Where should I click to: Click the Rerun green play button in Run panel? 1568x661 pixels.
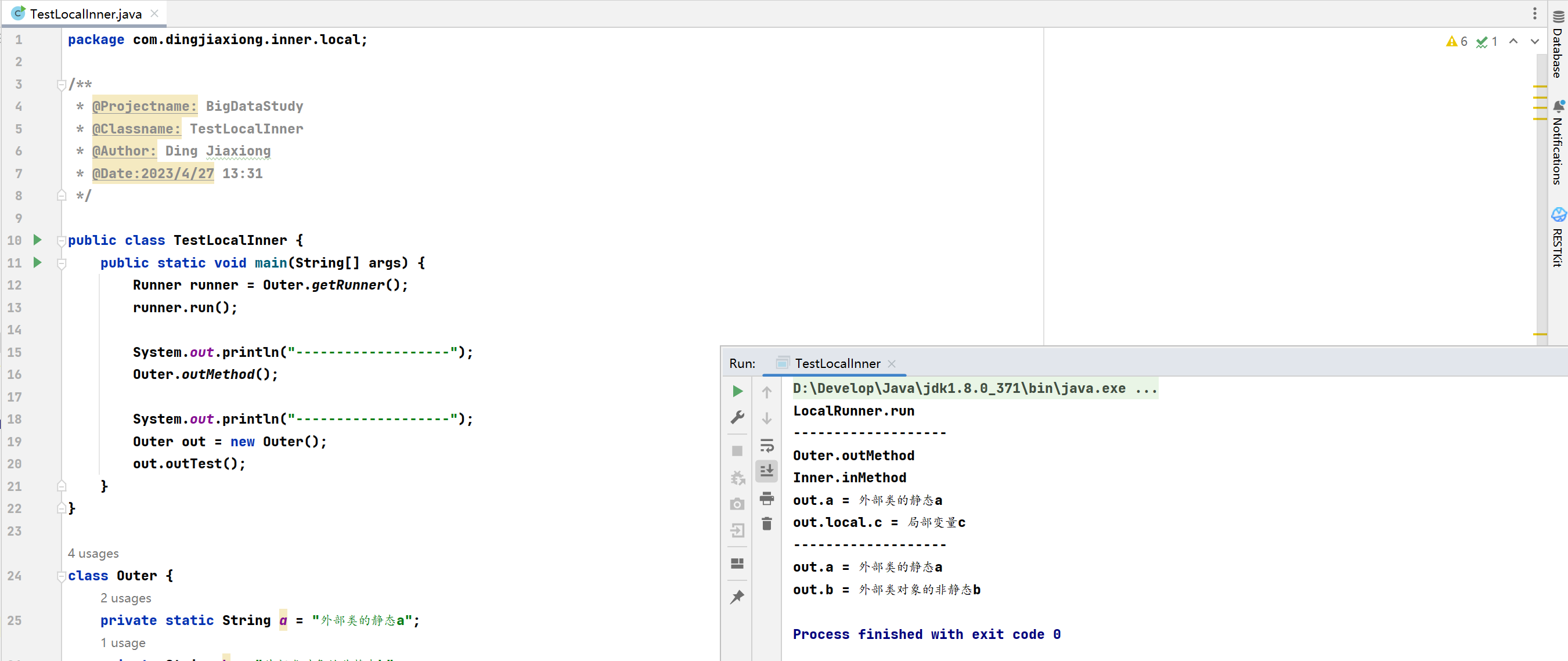point(737,391)
